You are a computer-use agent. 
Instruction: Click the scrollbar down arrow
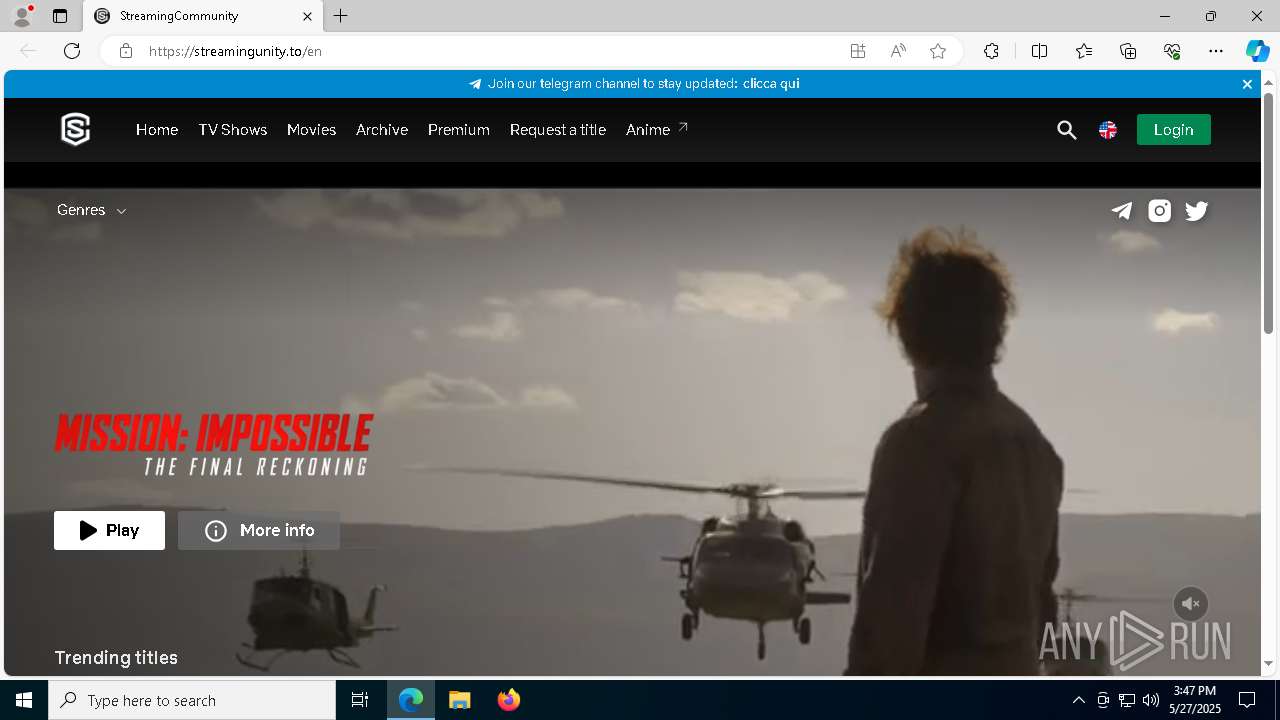coord(1268,664)
